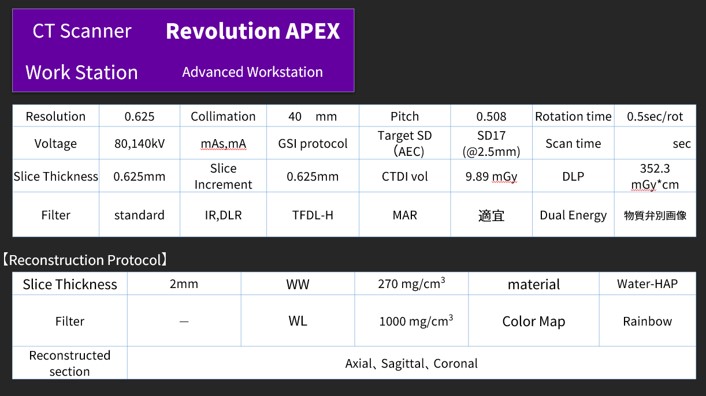Click the 'SD17 (@2.5mm)' value
The width and height of the screenshot is (706, 396).
[x=491, y=143]
